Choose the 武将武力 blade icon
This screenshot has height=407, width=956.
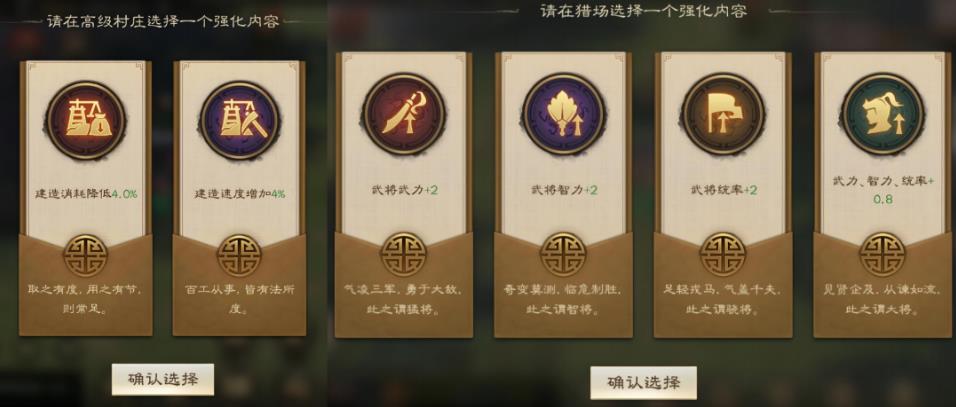click(404, 114)
